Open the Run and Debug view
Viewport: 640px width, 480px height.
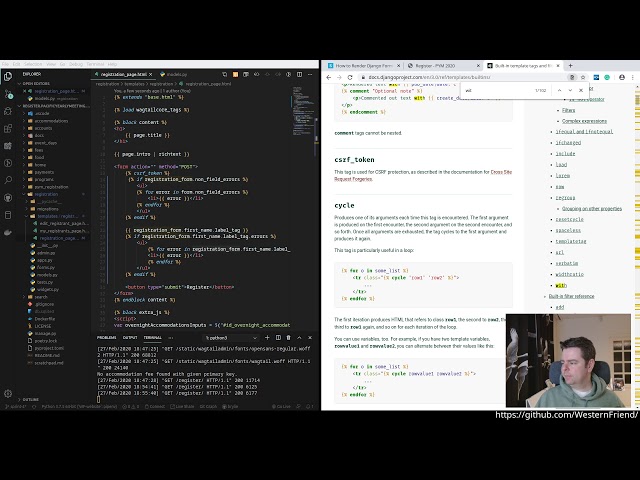(x=8, y=111)
